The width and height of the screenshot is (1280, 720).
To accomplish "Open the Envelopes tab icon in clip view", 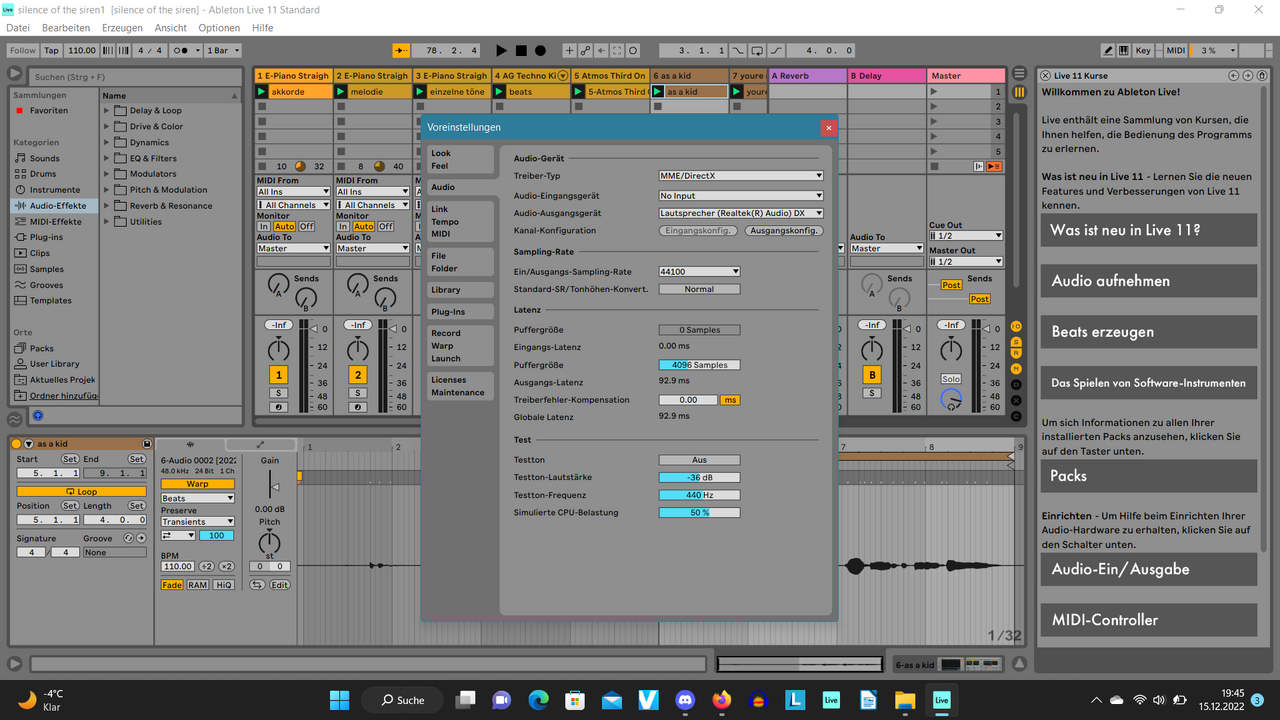I will click(x=260, y=444).
